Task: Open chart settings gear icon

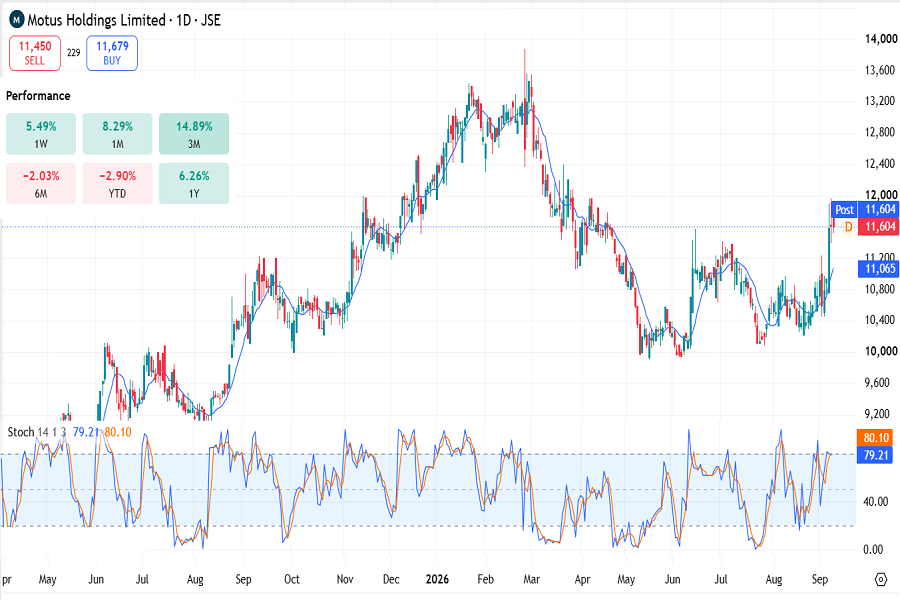Action: 880,579
